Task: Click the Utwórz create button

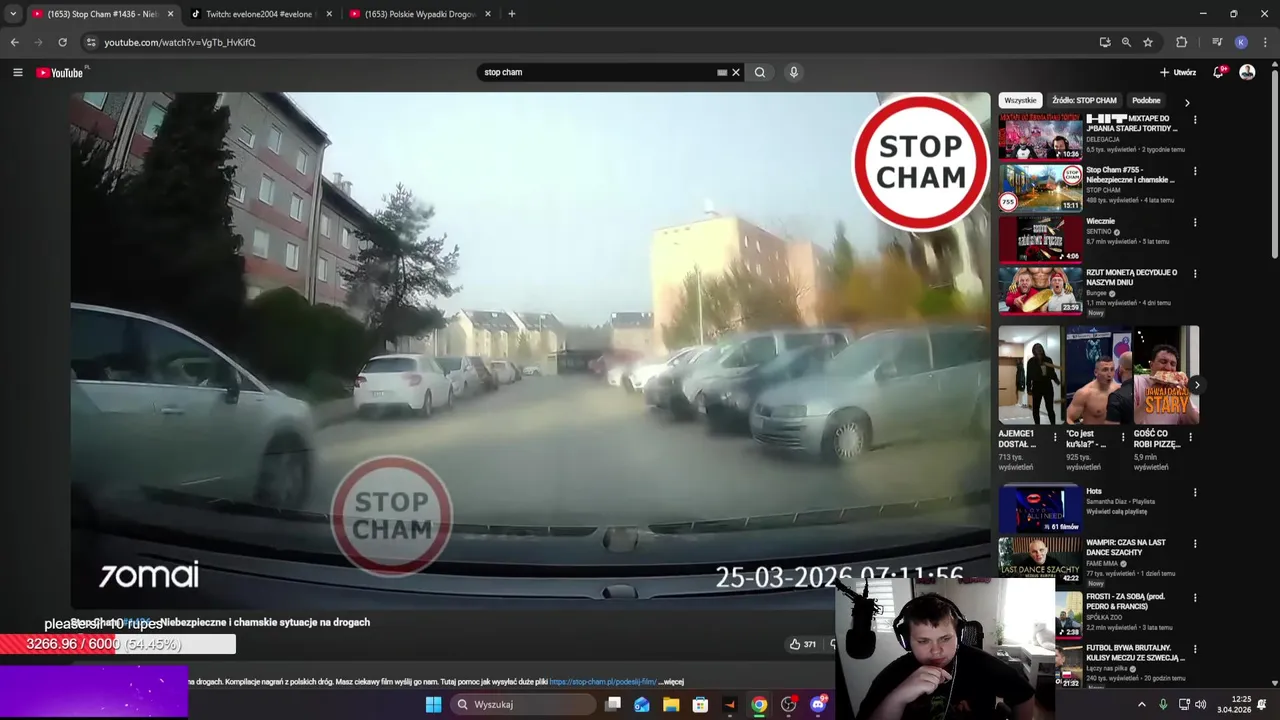Action: click(1178, 72)
